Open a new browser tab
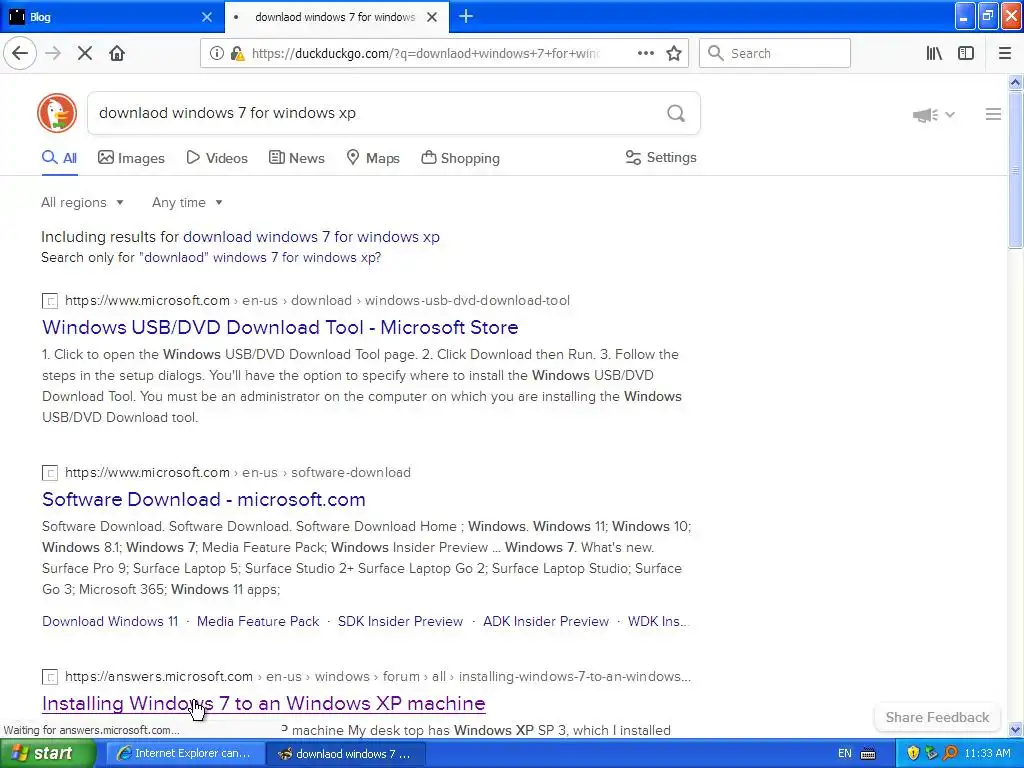Screen dimensions: 1024x768 [466, 16]
